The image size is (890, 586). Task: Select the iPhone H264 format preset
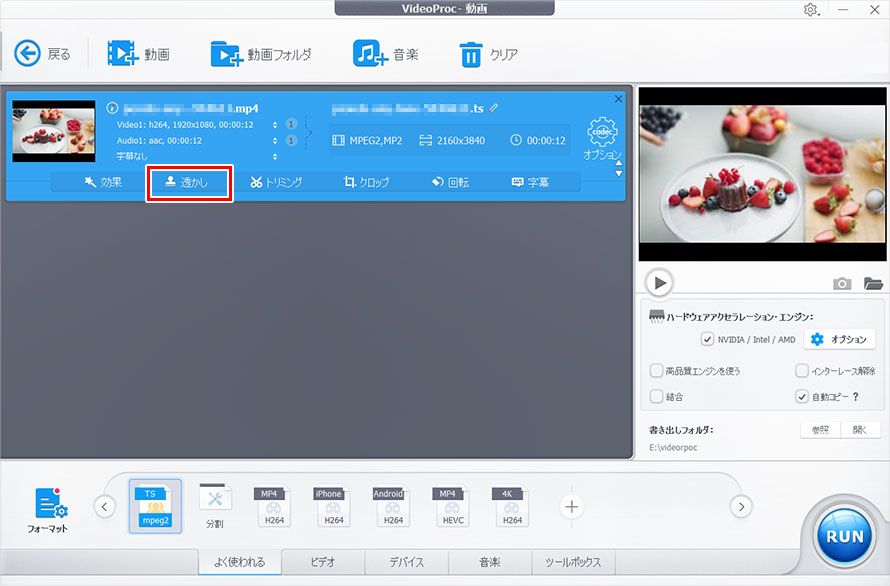[x=334, y=506]
